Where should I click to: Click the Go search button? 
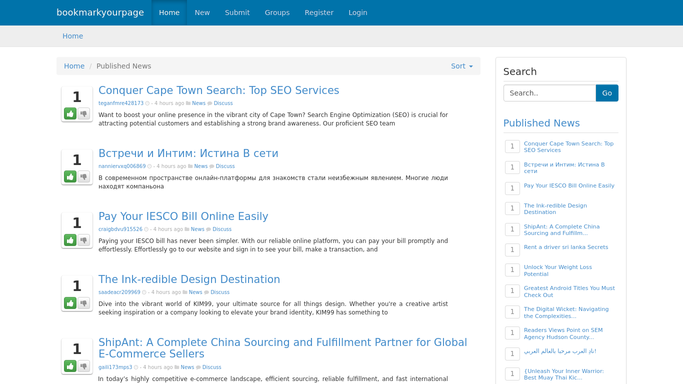(607, 93)
